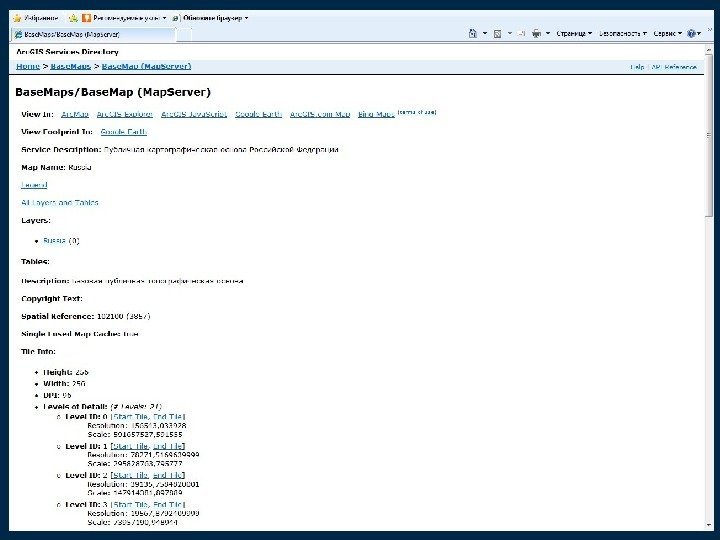This screenshot has width=720, height=540.
Task: Click the blue Help question-mark icon
Action: [x=693, y=33]
